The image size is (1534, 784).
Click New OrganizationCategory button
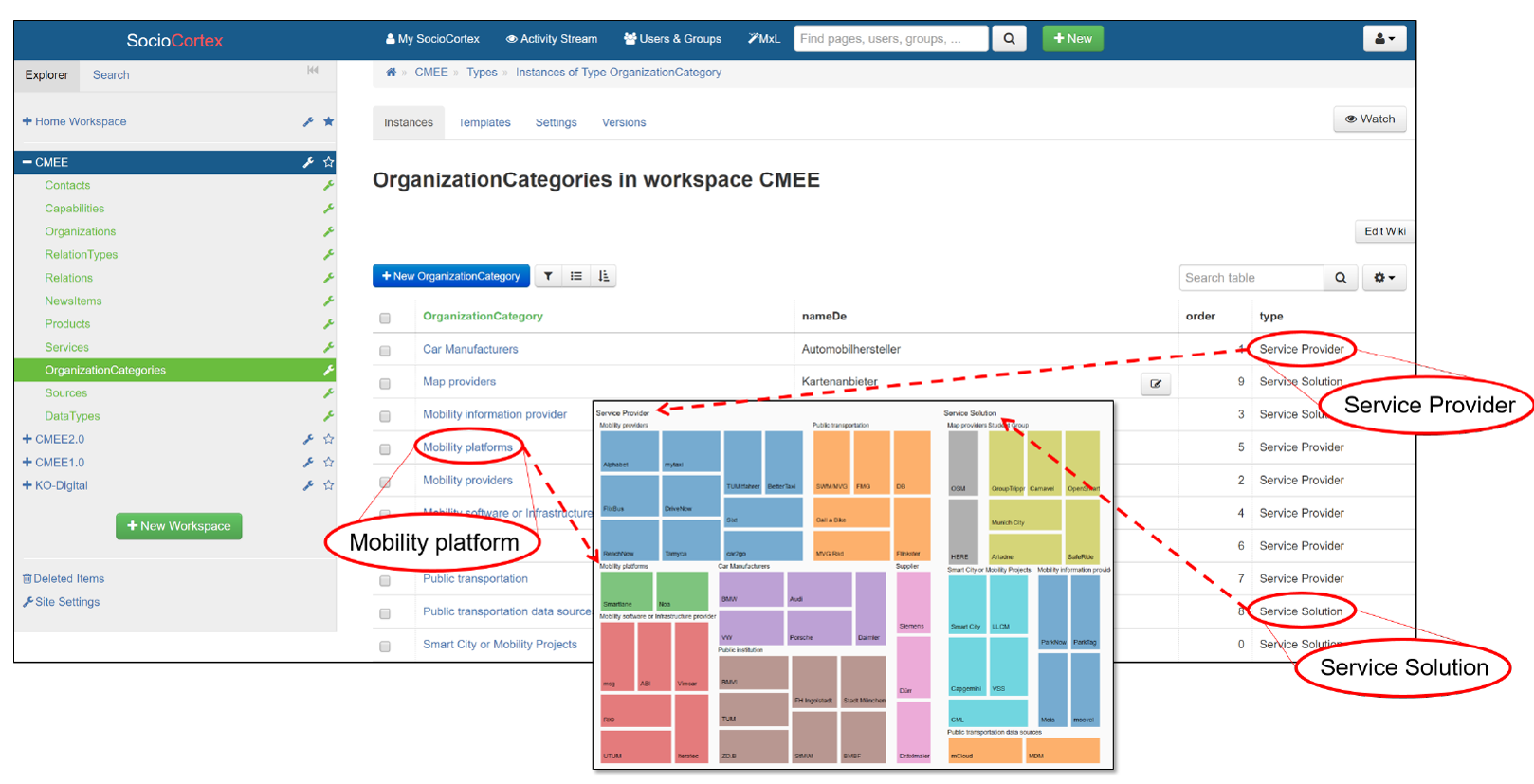pyautogui.click(x=451, y=276)
